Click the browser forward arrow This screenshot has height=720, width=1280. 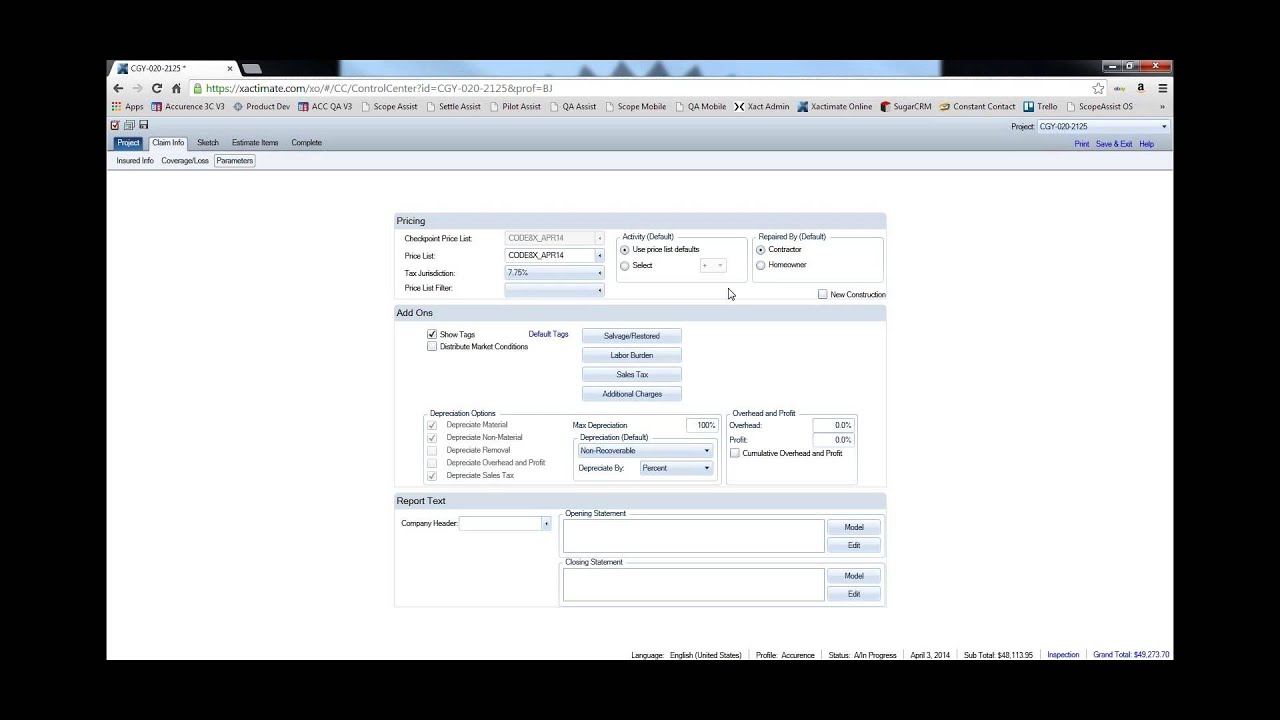click(137, 88)
